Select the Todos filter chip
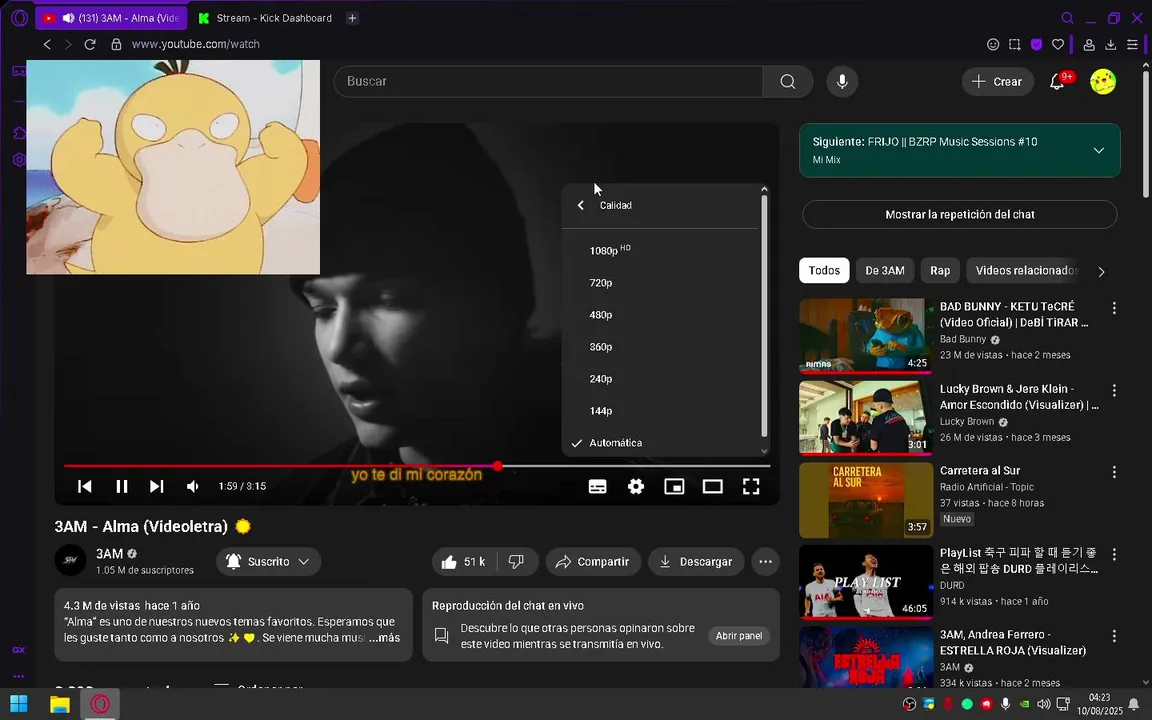 click(824, 270)
